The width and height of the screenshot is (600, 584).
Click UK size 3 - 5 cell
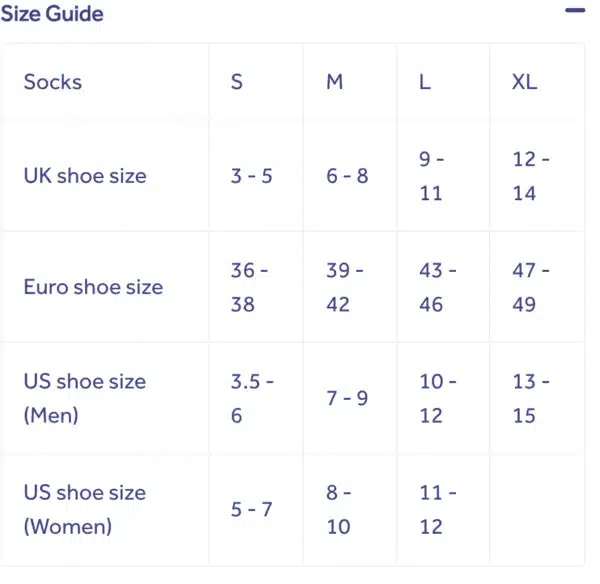[x=252, y=176]
